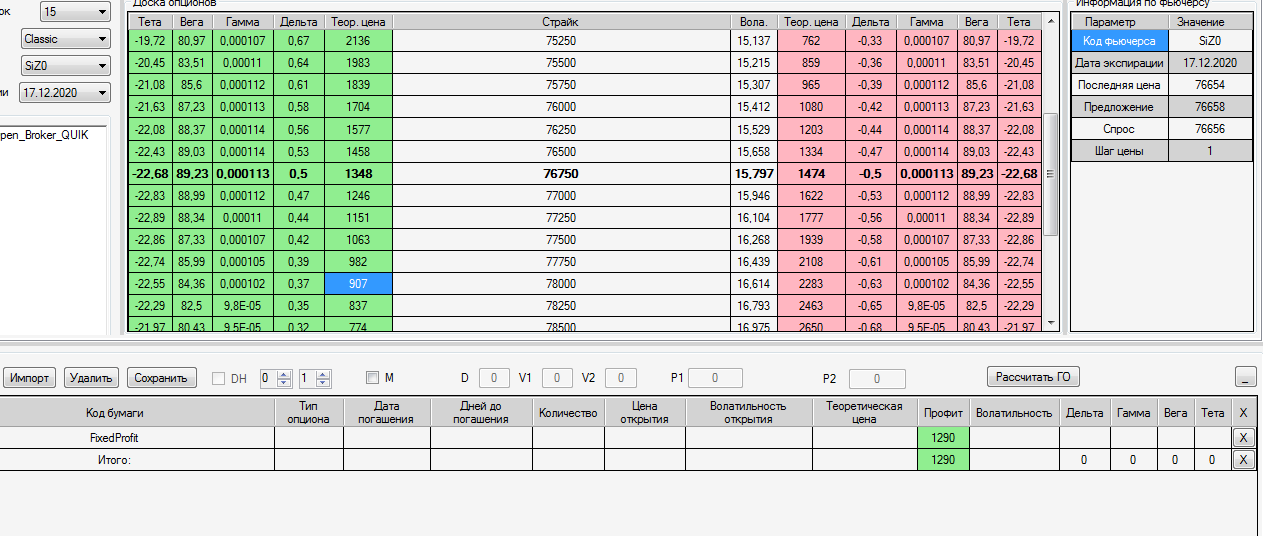Click volatility value 15,797
Viewport: 1263px width, 536px height.
pyautogui.click(x=753, y=173)
